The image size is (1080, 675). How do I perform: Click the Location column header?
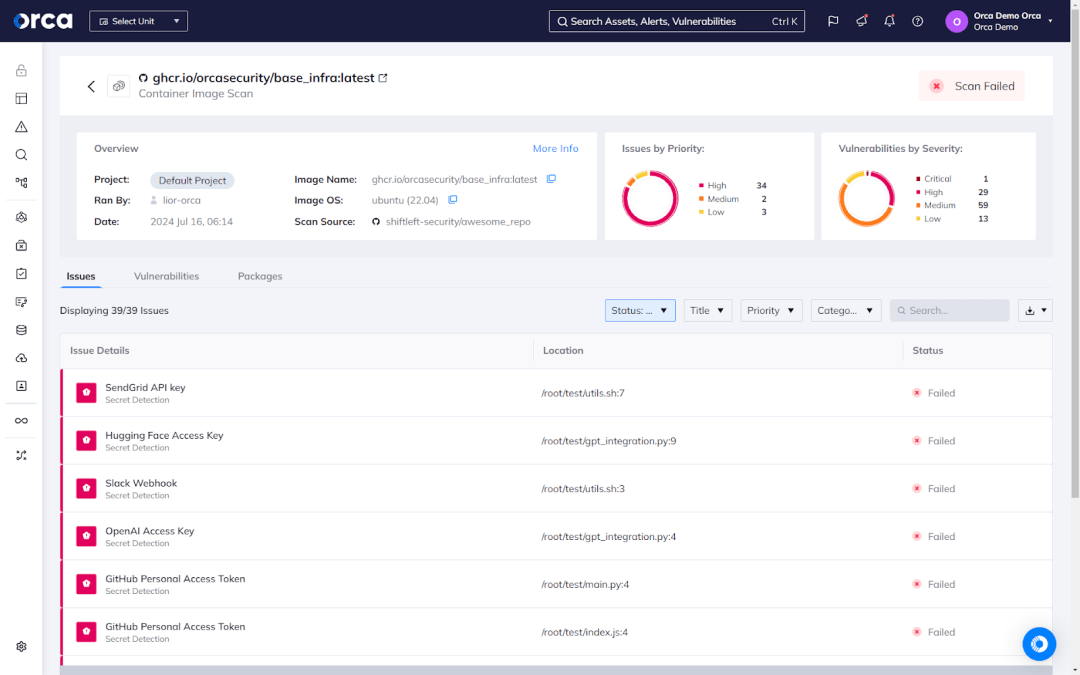point(563,351)
